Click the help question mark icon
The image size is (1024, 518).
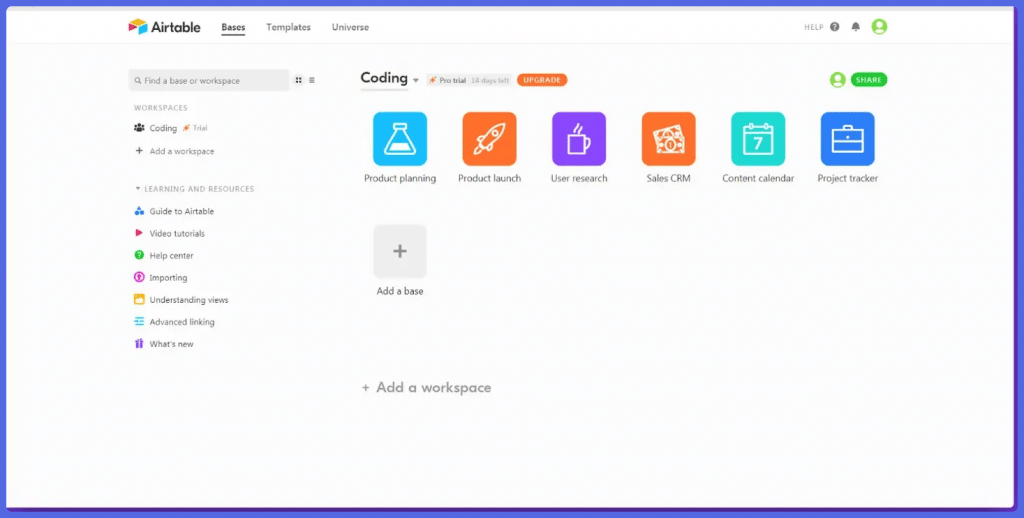(x=835, y=27)
